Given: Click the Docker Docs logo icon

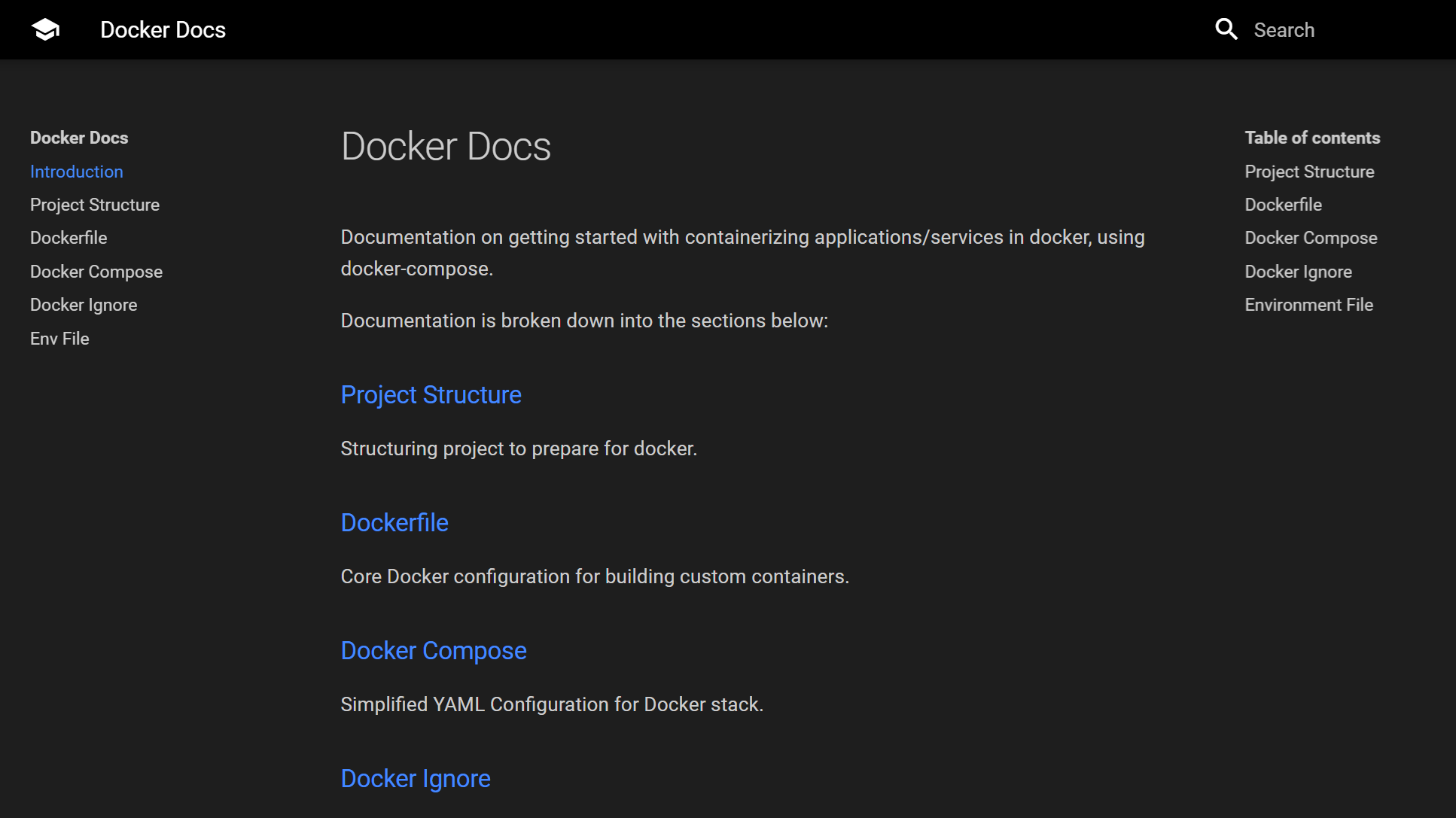Looking at the screenshot, I should [x=45, y=29].
